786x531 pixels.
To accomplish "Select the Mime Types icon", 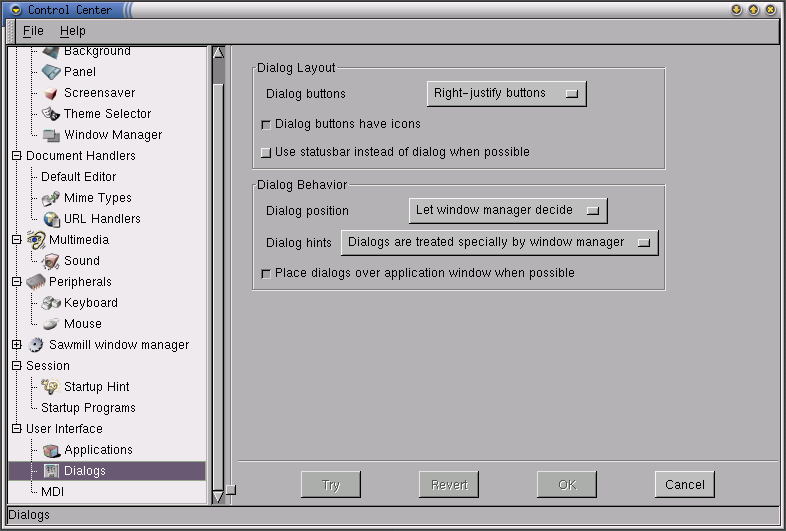I will point(51,198).
